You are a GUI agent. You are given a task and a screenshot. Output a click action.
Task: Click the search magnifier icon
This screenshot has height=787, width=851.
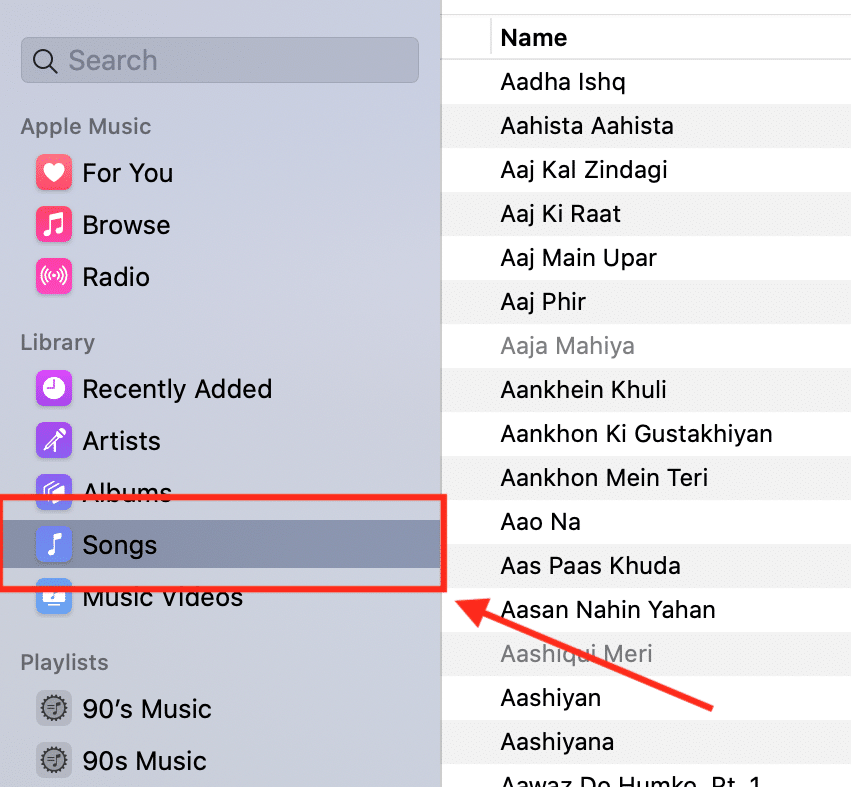45,61
